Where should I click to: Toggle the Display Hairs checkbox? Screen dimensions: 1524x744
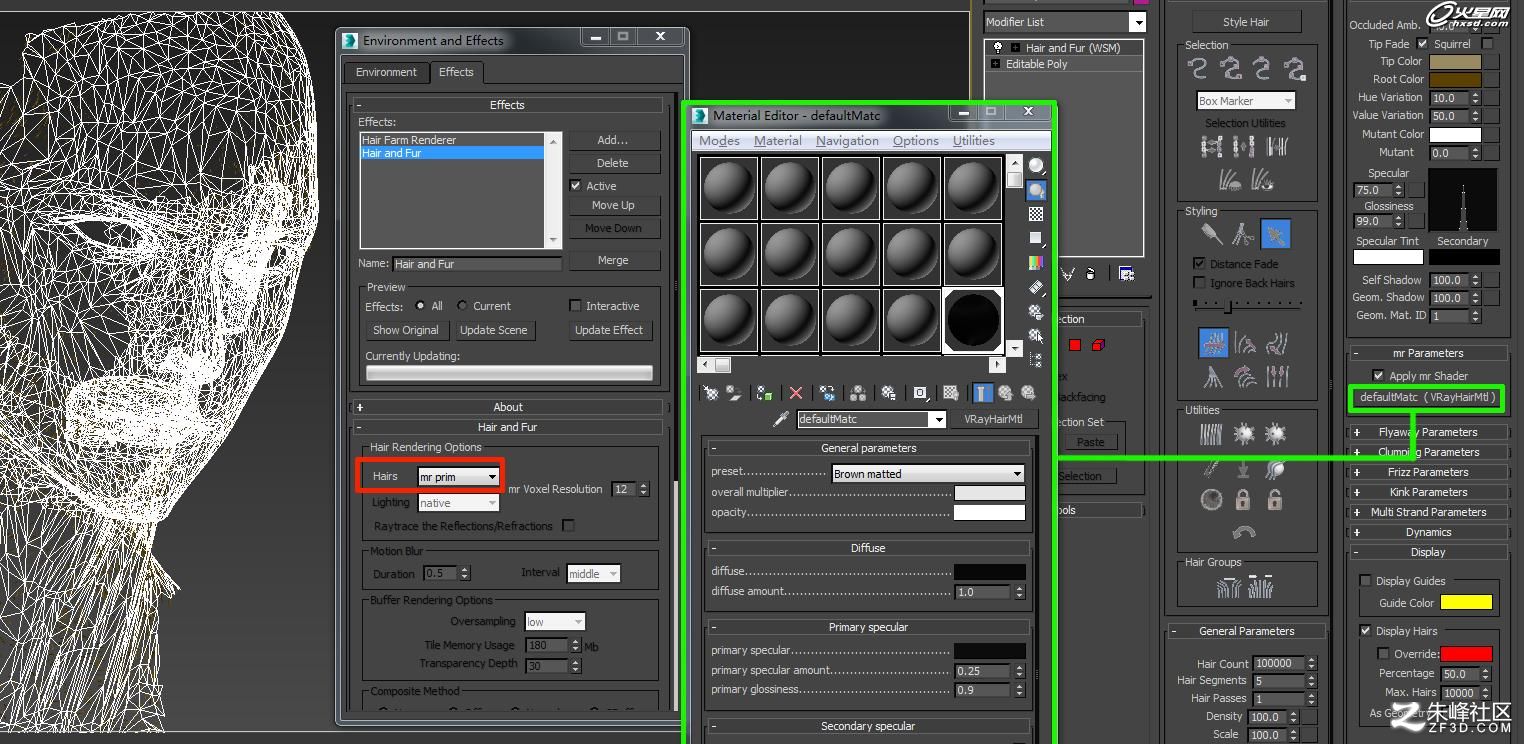[1365, 631]
